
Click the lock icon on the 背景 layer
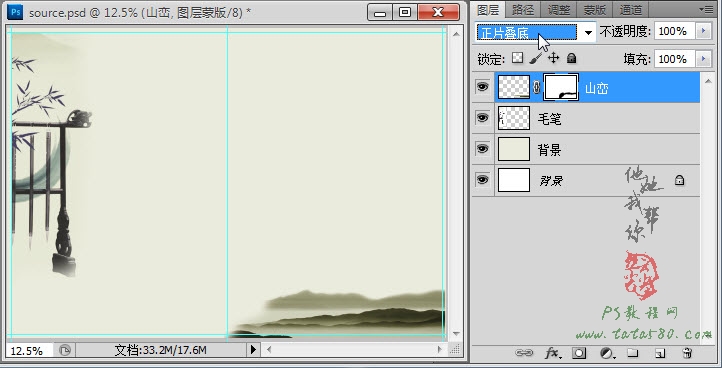click(680, 180)
